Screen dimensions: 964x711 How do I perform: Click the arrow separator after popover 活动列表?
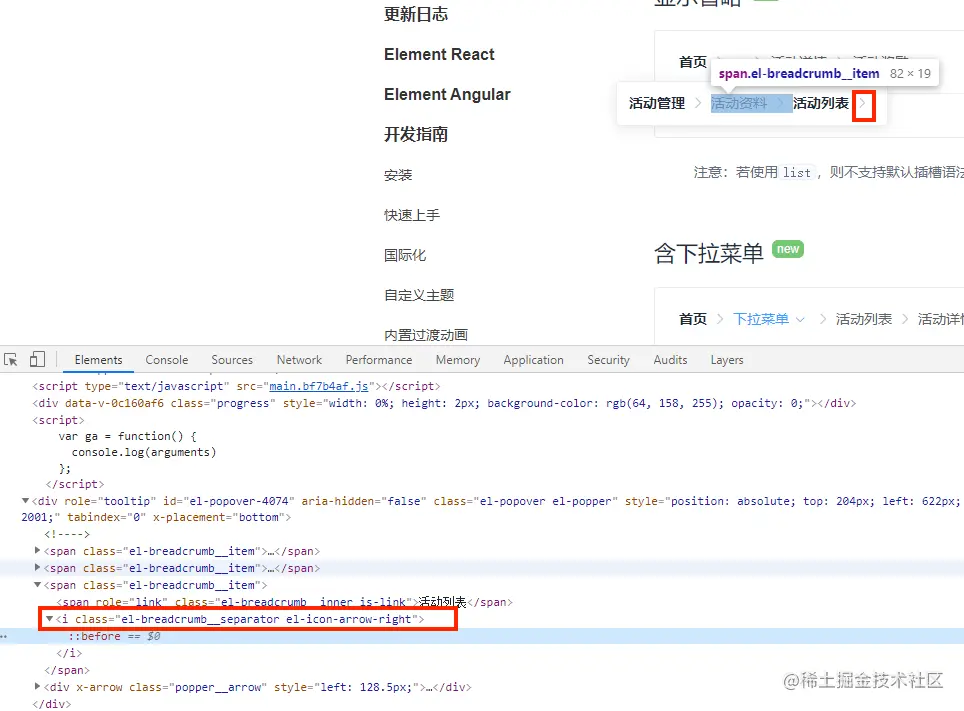point(863,104)
